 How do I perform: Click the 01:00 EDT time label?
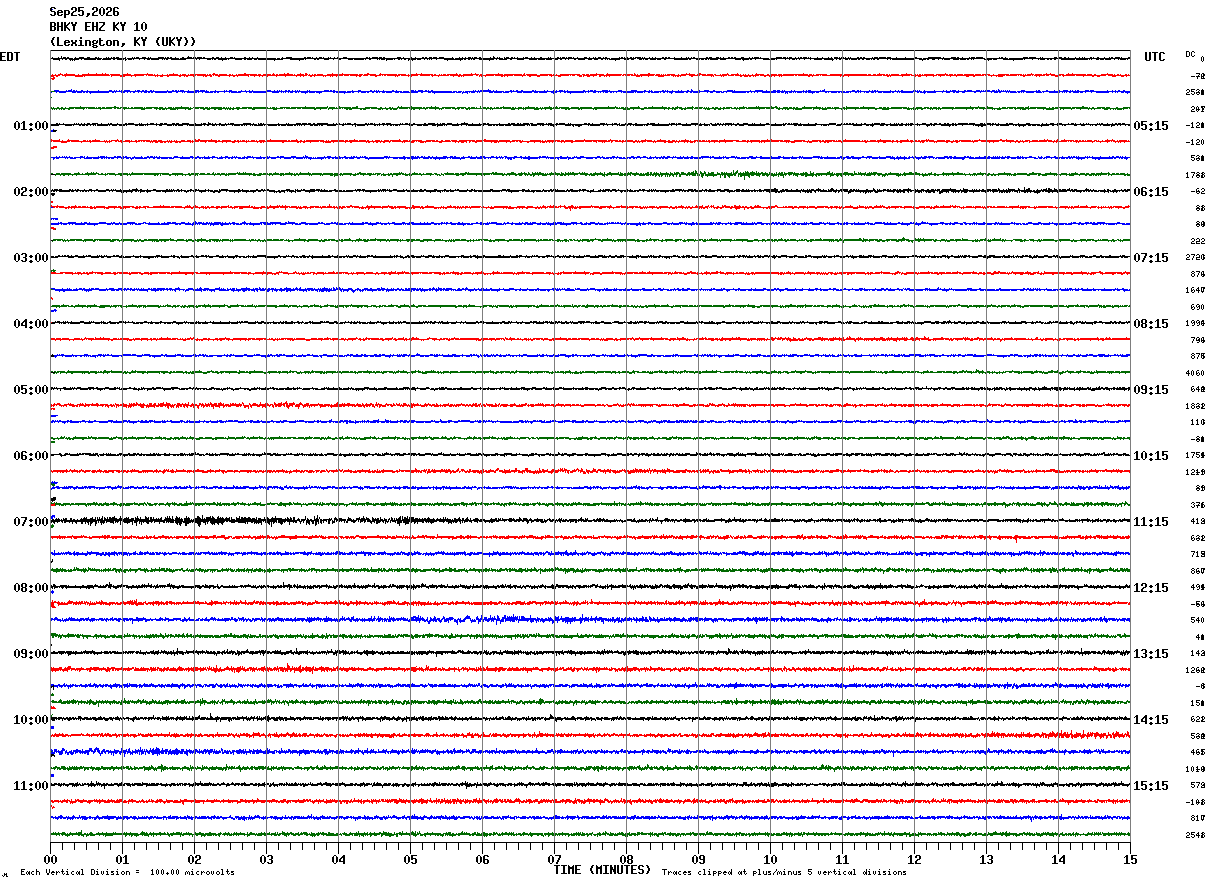pyautogui.click(x=31, y=126)
